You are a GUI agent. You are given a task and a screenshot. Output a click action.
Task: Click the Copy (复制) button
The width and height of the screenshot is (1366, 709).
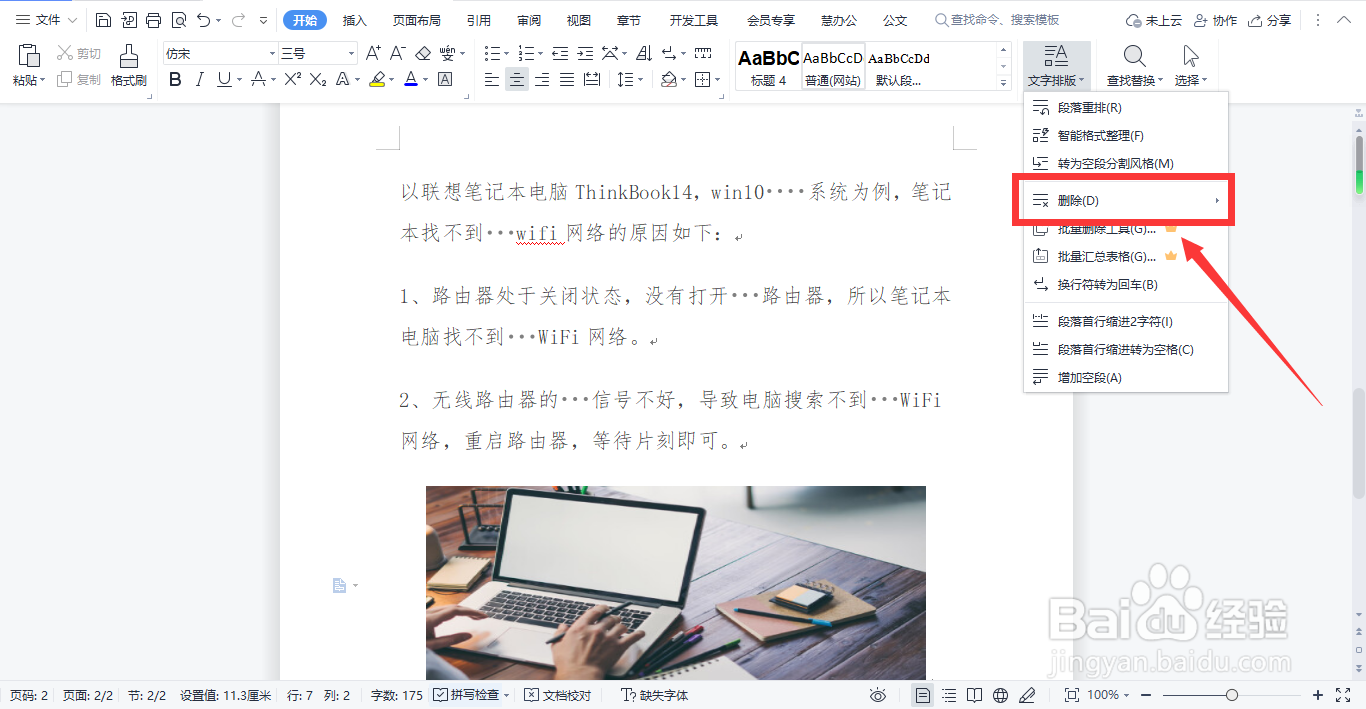pos(78,80)
